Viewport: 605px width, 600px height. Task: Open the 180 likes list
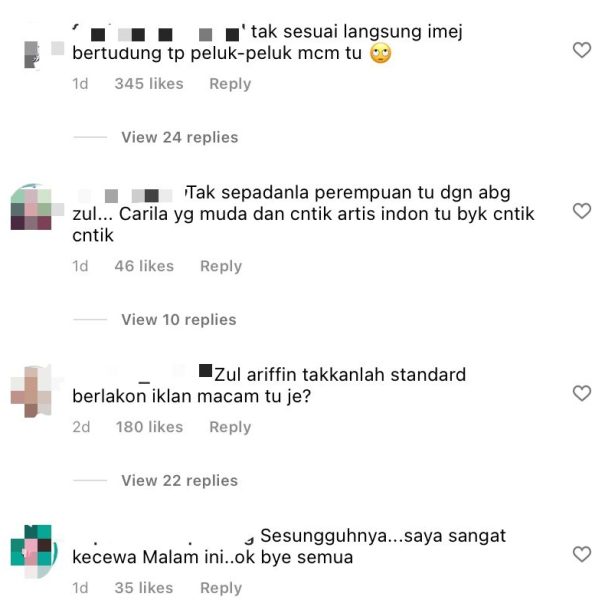click(149, 427)
